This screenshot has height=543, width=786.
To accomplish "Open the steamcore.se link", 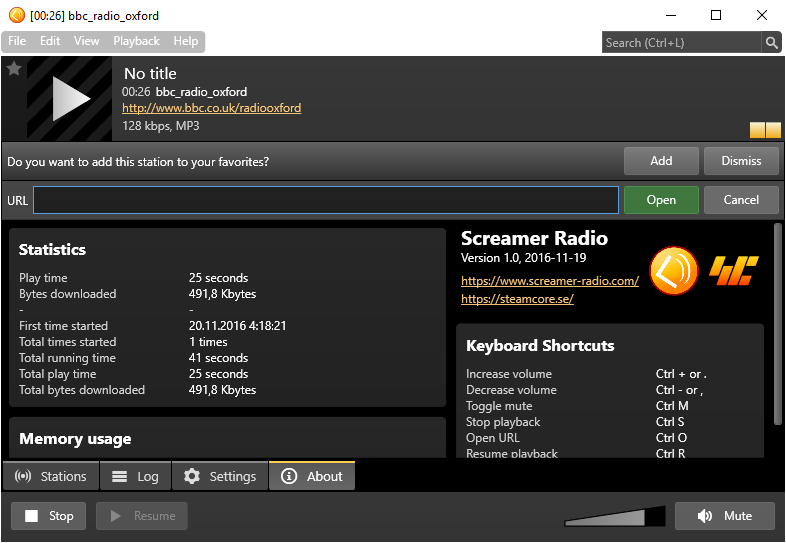I will click(517, 299).
